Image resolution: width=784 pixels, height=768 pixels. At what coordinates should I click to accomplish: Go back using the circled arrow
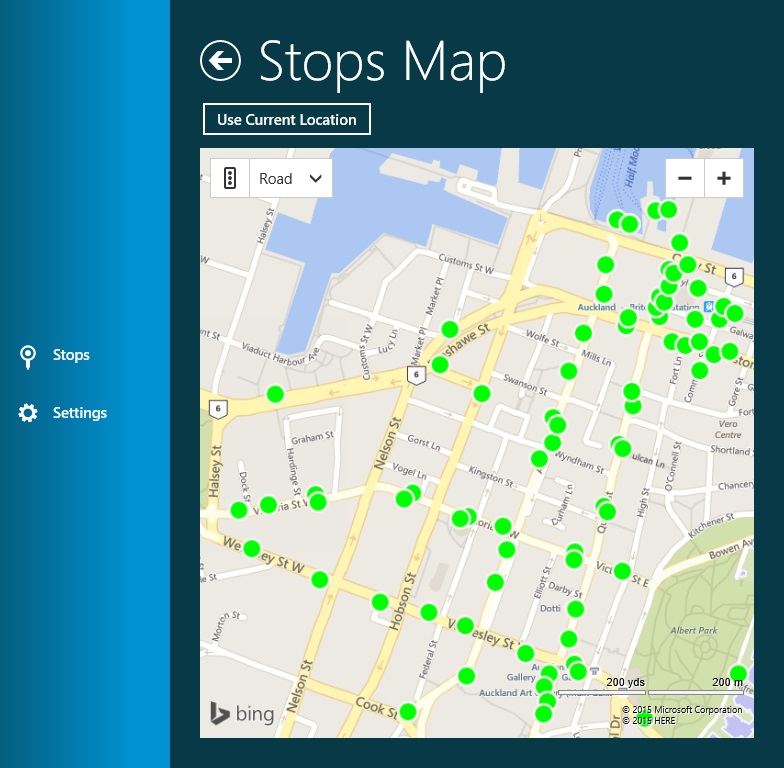point(220,60)
